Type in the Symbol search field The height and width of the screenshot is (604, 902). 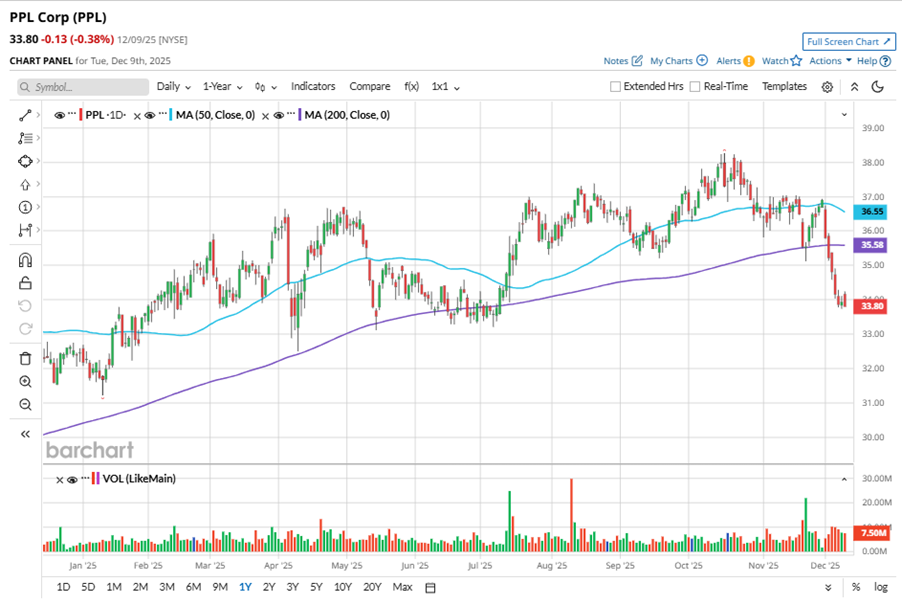(84, 87)
